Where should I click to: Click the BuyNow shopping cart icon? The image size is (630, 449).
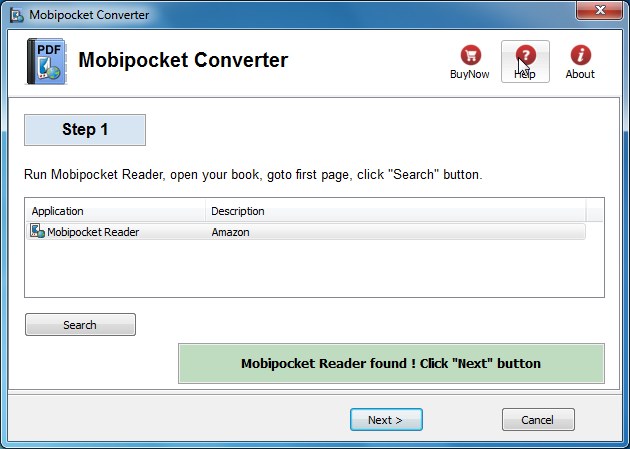(470, 55)
